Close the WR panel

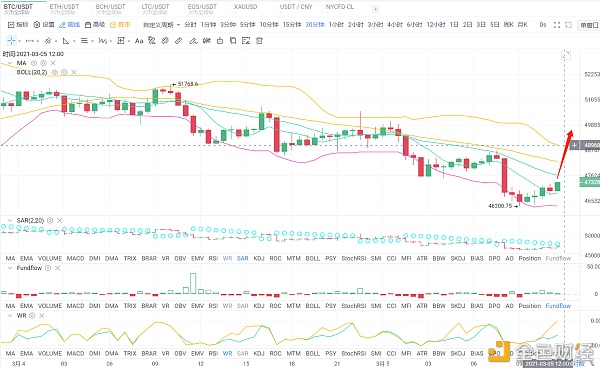(x=42, y=316)
